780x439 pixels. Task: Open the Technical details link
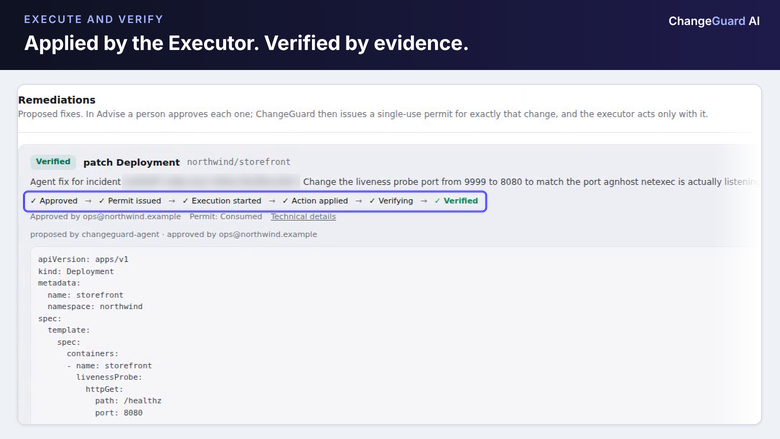tap(303, 217)
